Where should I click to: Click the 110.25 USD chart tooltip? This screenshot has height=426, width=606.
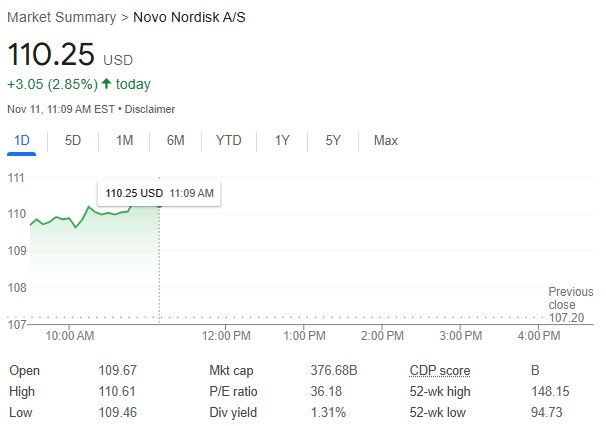click(x=159, y=193)
